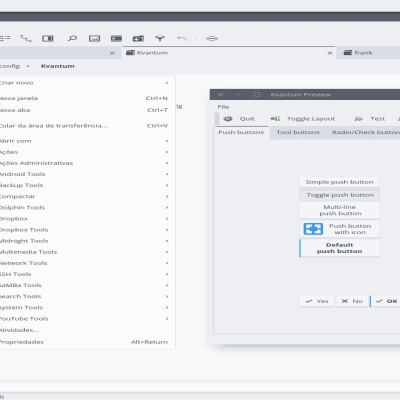
Task: Open Multimedia Tools menu entry
Action: (x=87, y=252)
